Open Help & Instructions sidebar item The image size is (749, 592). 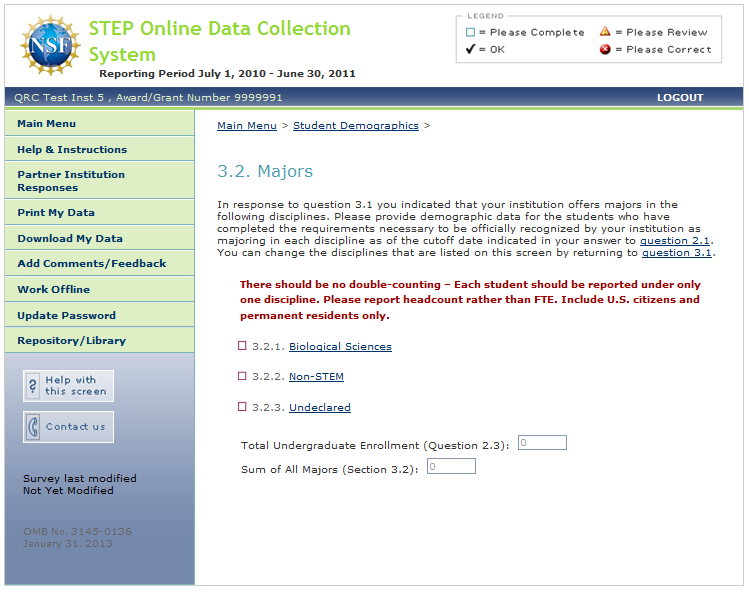tap(72, 150)
